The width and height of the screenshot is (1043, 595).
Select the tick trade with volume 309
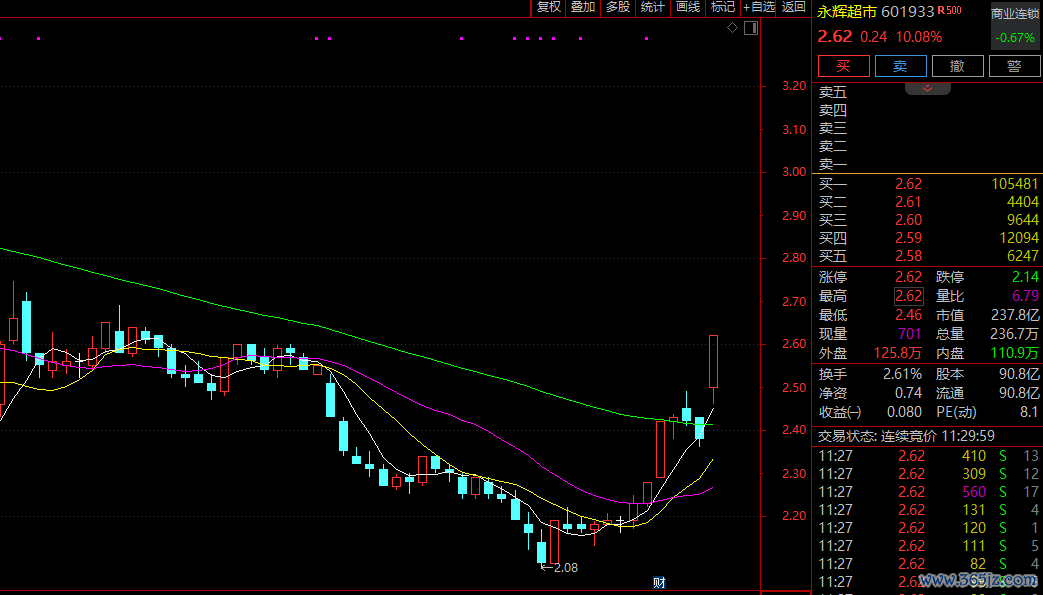[974, 474]
